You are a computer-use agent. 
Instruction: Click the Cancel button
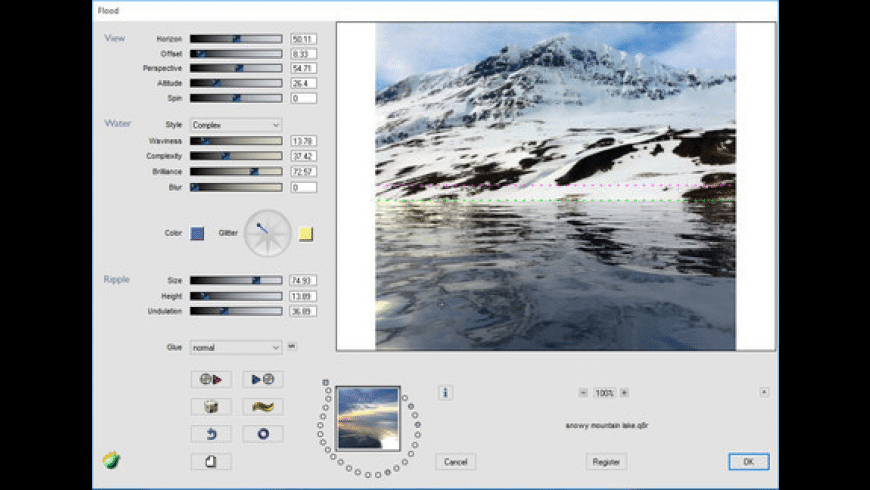pos(456,462)
